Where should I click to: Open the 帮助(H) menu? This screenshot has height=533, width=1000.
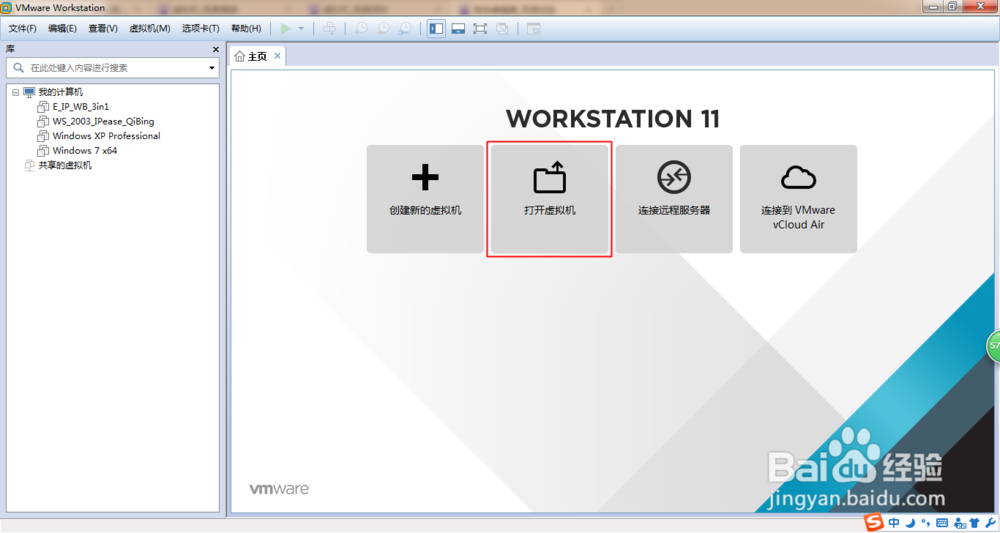pos(246,29)
